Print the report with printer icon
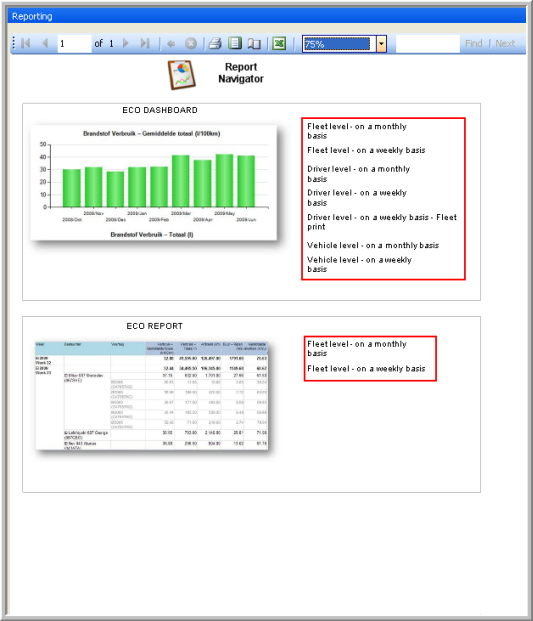The width and height of the screenshot is (533, 621). [215, 43]
